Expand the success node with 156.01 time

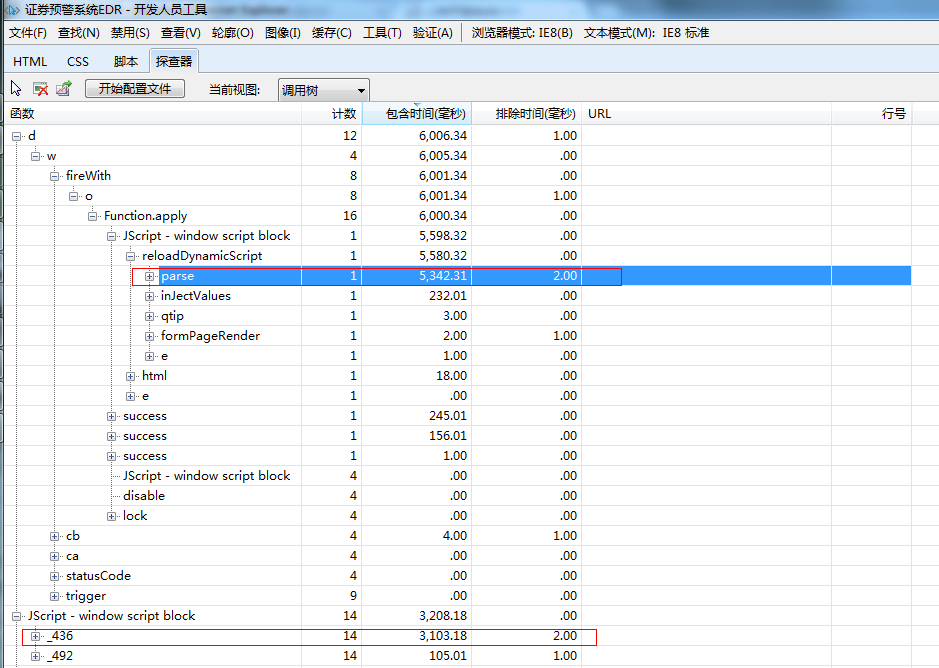[x=111, y=437]
